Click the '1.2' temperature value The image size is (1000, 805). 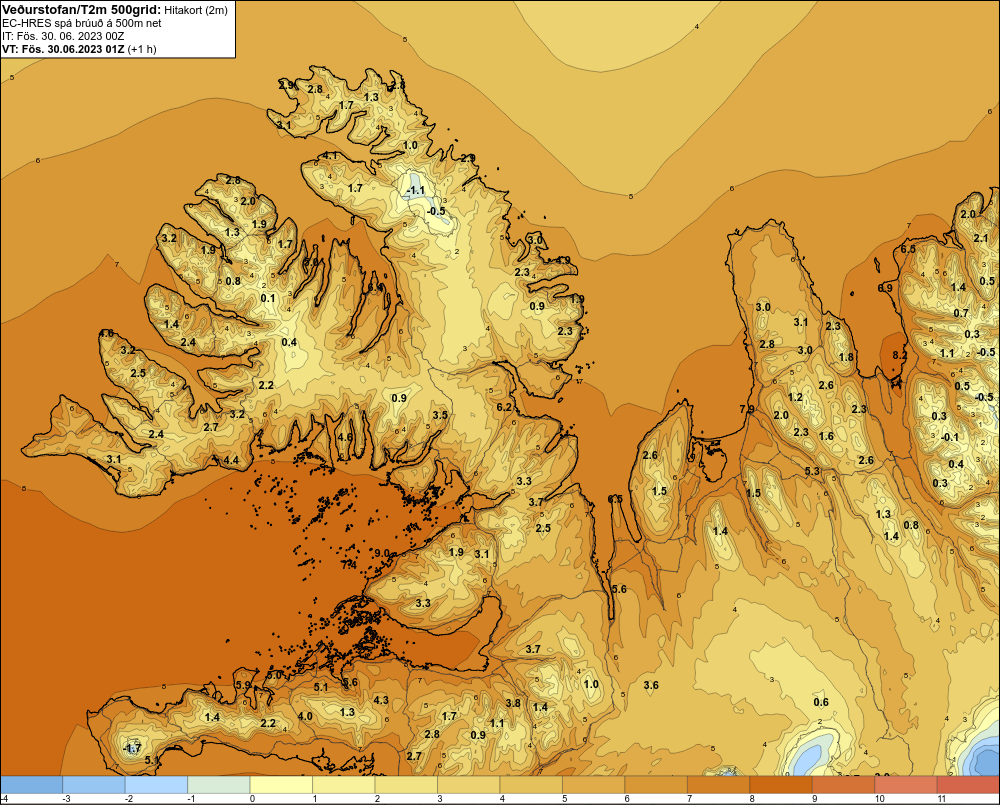[x=795, y=397]
